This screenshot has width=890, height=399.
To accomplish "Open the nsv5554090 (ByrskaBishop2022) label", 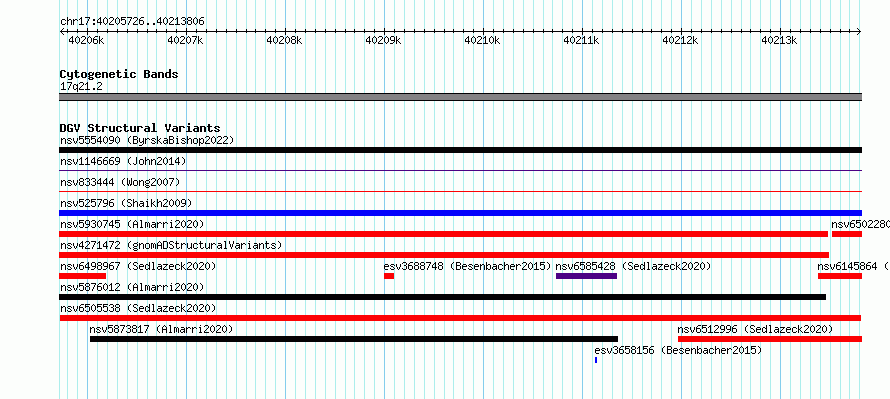I will click(147, 140).
